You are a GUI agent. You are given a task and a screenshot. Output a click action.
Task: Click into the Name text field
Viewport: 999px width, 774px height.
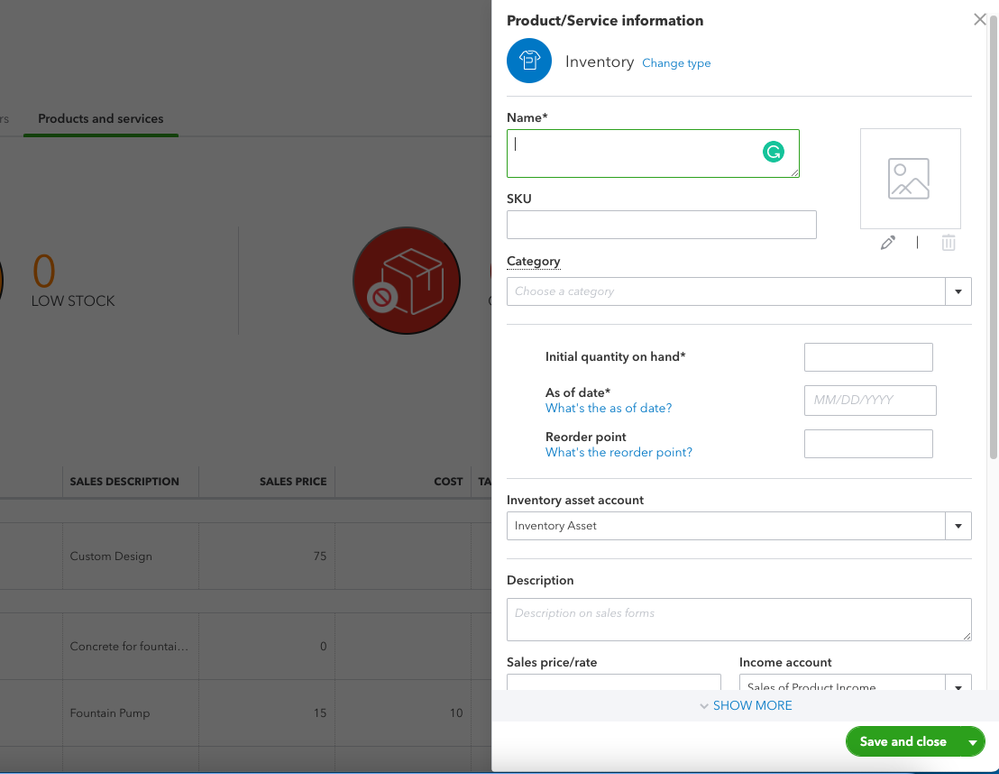(x=653, y=154)
